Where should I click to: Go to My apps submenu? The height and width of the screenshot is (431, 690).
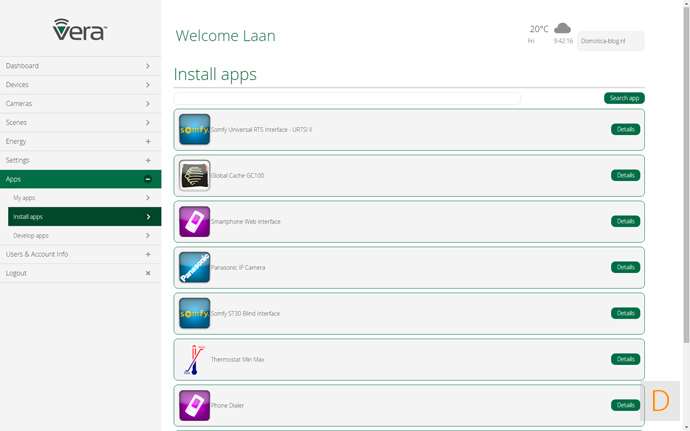[80, 198]
